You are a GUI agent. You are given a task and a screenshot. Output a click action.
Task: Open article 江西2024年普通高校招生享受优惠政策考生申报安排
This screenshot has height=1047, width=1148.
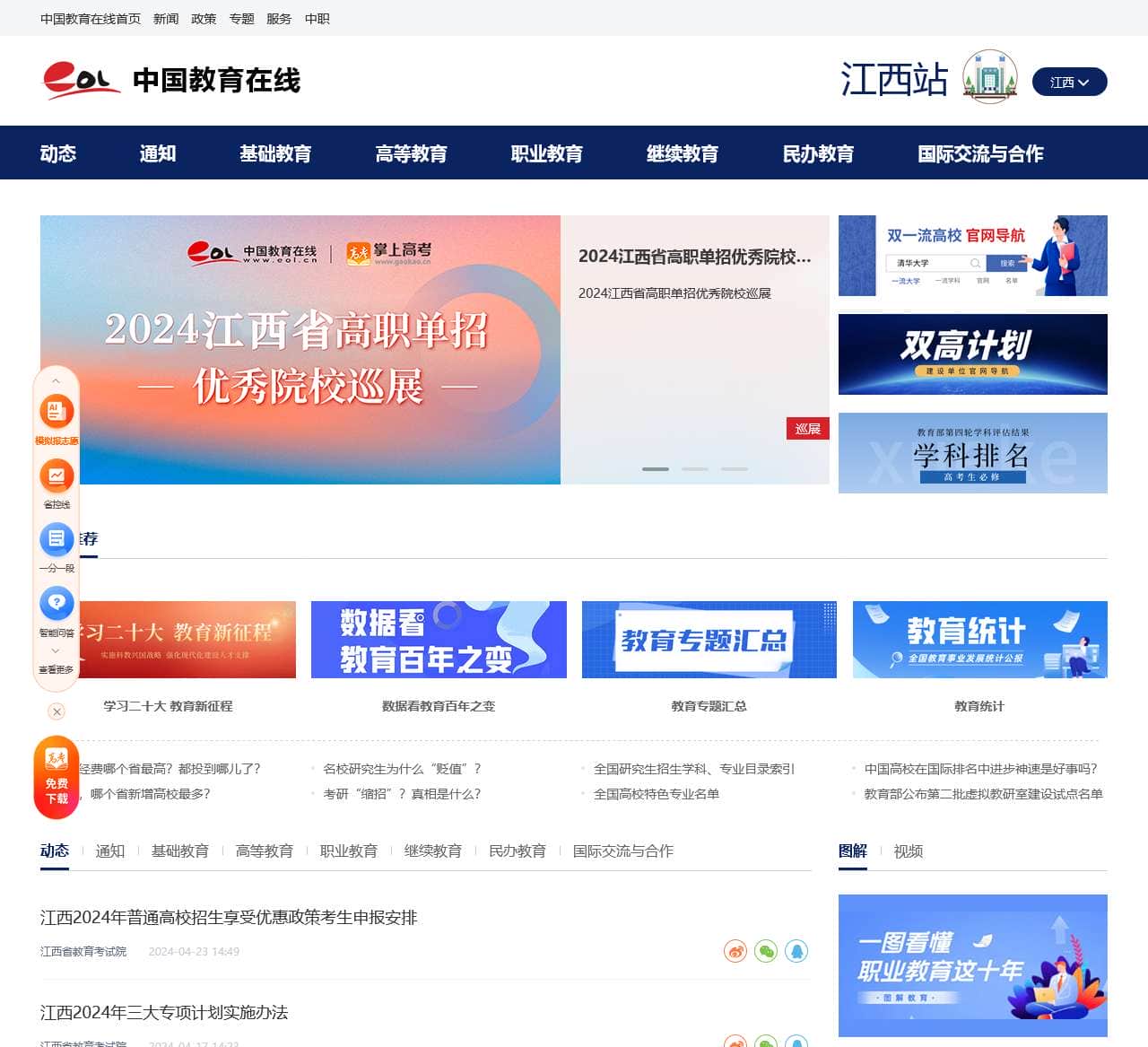click(230, 918)
